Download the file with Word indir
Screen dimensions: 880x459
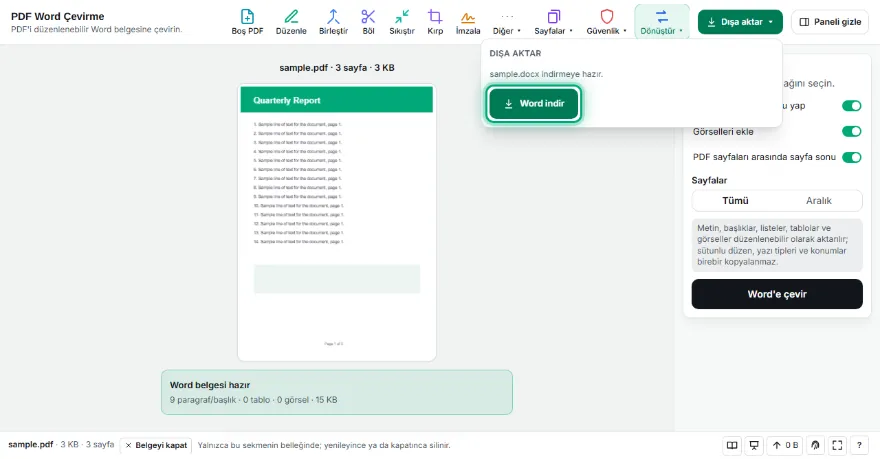pos(533,103)
